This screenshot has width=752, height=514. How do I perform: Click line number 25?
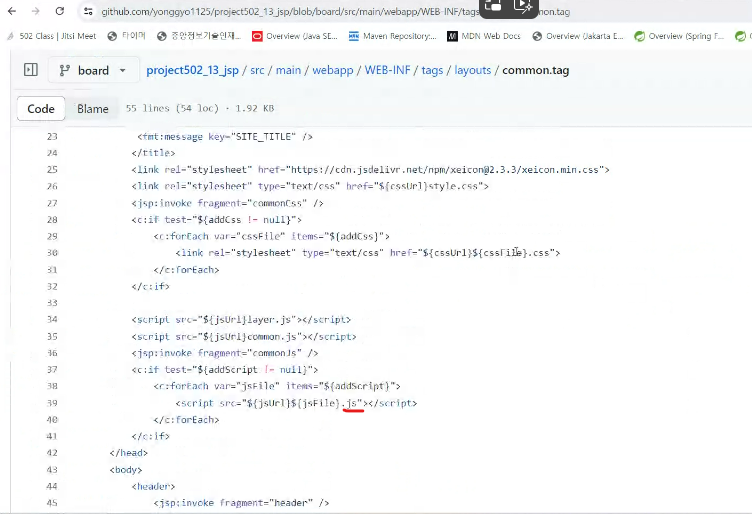[x=52, y=170]
